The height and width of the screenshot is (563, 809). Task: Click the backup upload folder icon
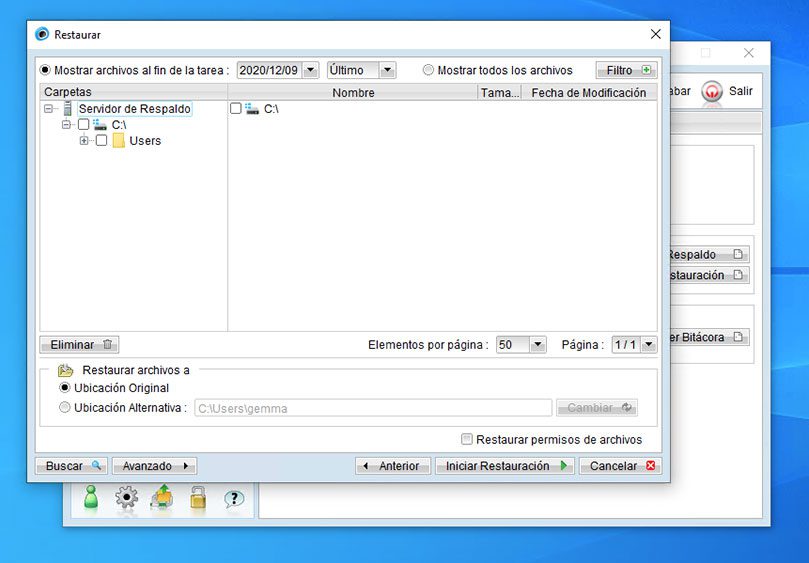point(162,497)
